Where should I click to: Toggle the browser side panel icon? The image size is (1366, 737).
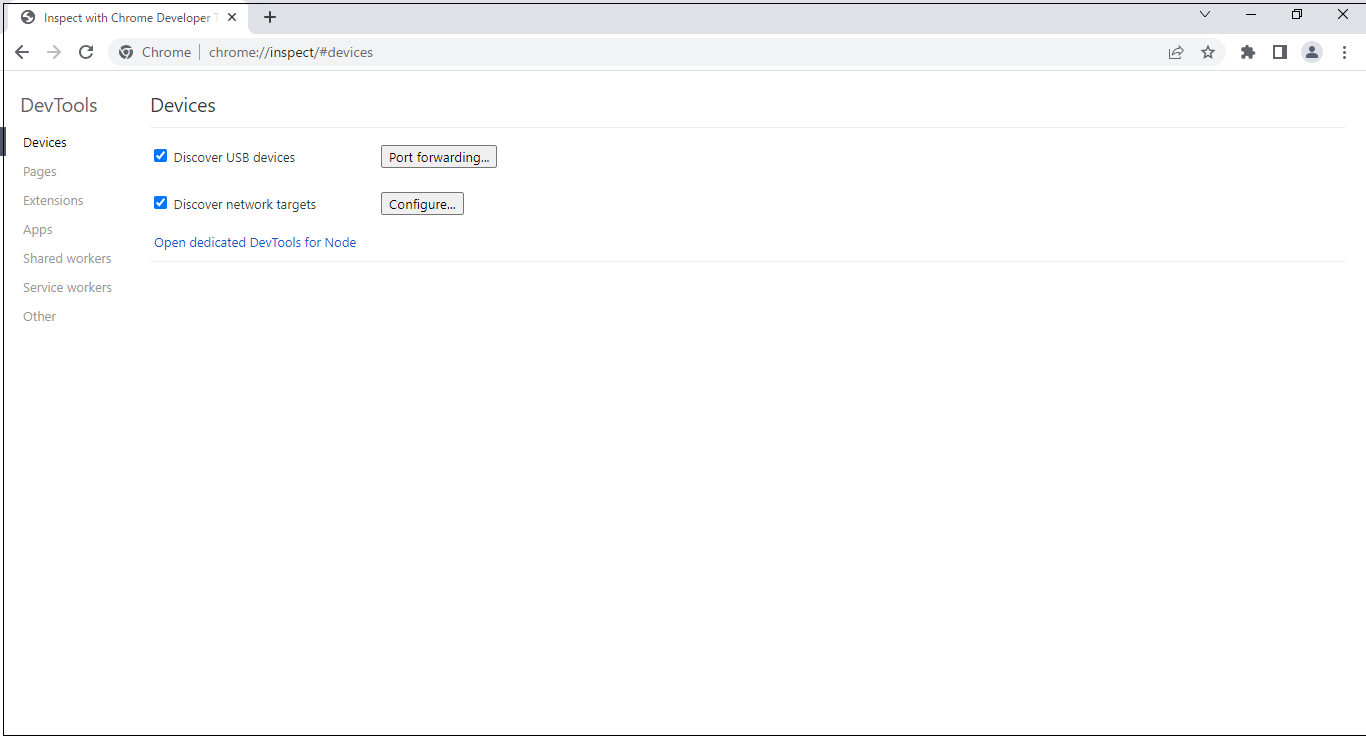[x=1279, y=52]
